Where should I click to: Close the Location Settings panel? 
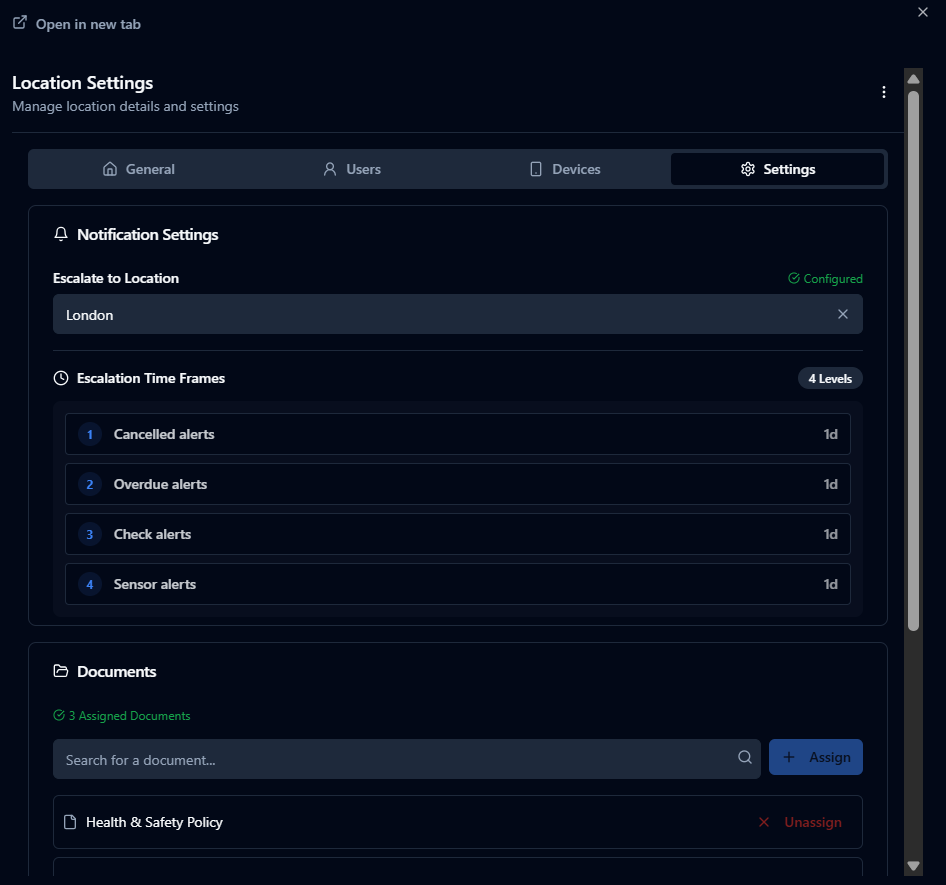(922, 12)
